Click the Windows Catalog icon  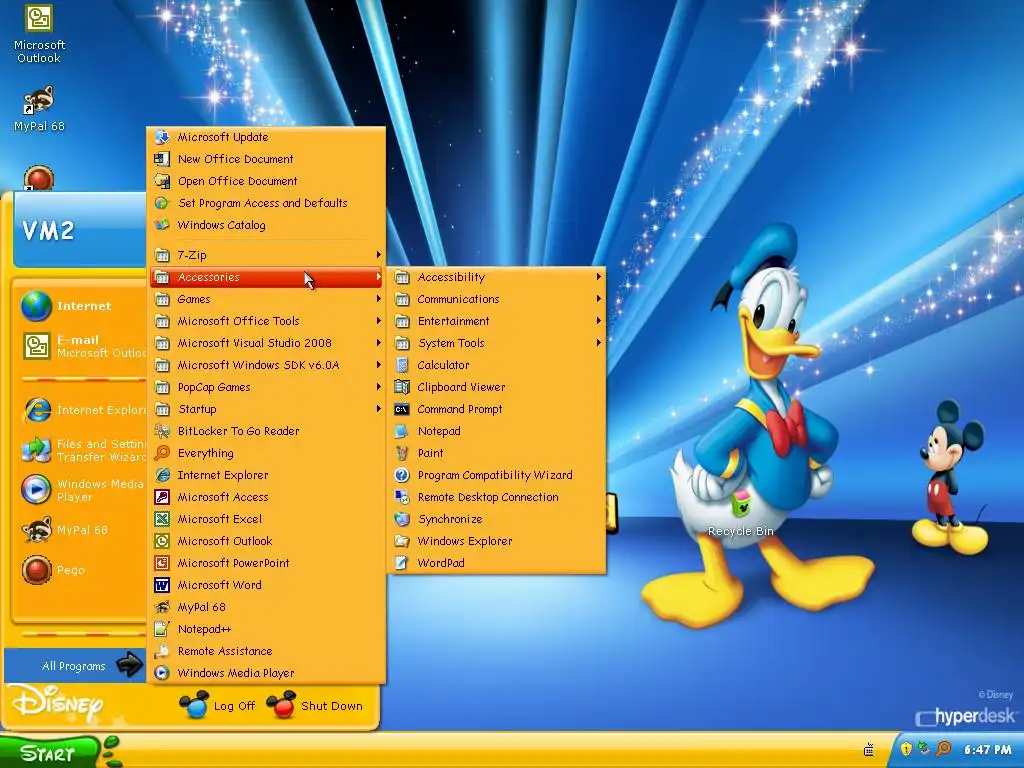tap(162, 225)
